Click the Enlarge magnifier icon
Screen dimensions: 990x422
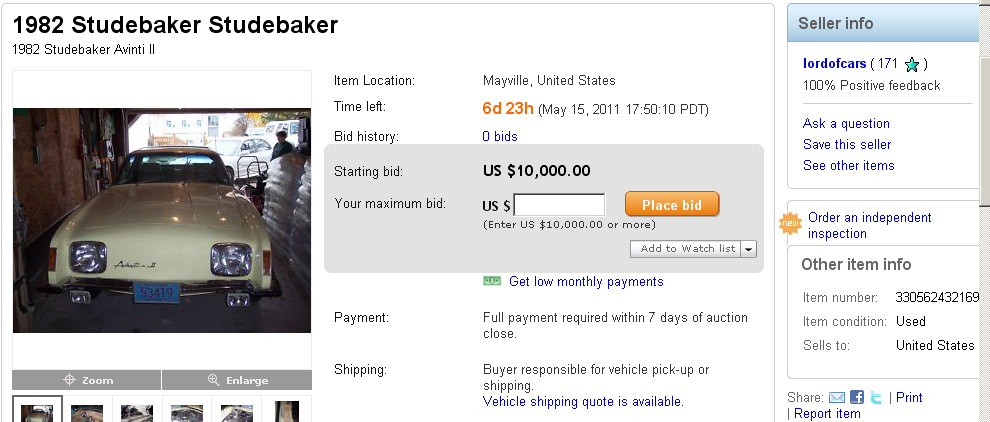point(213,381)
